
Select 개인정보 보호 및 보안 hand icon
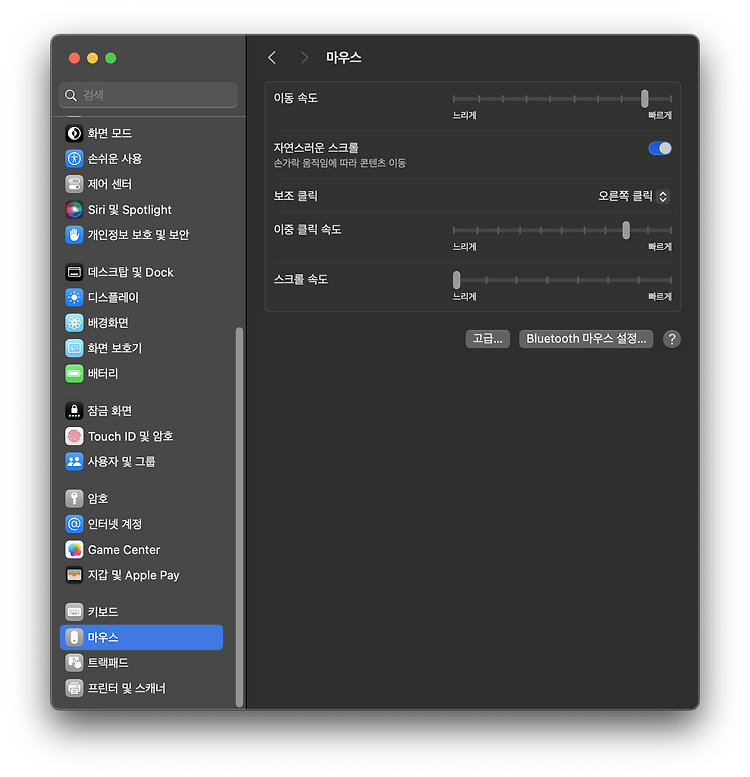click(74, 235)
